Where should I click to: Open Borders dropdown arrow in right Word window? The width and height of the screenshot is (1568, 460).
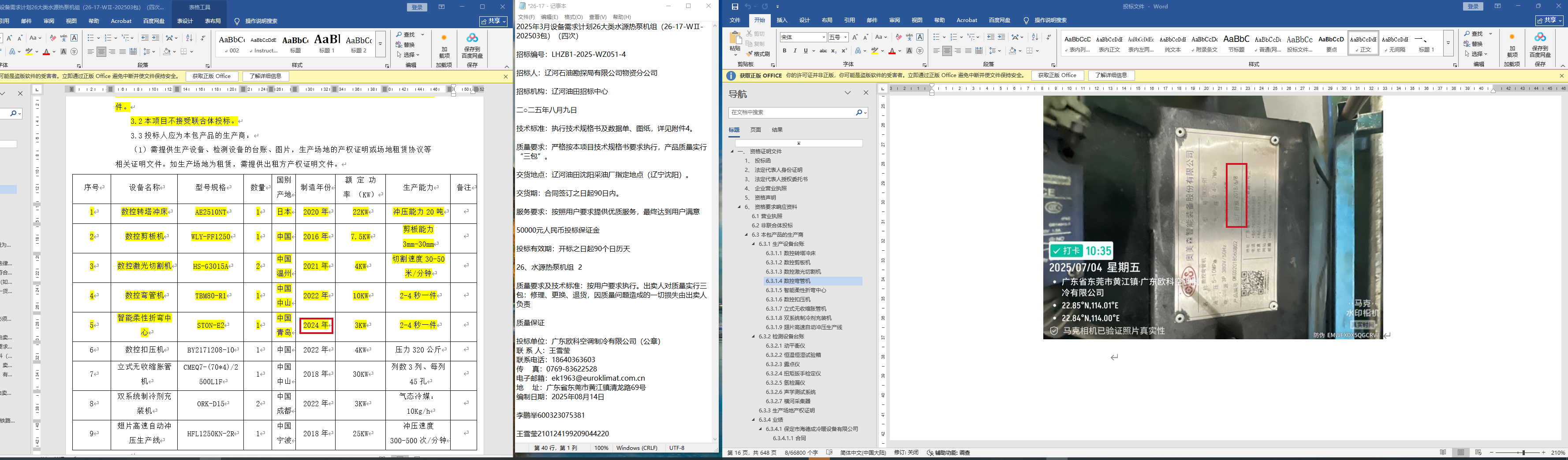(x=1037, y=51)
